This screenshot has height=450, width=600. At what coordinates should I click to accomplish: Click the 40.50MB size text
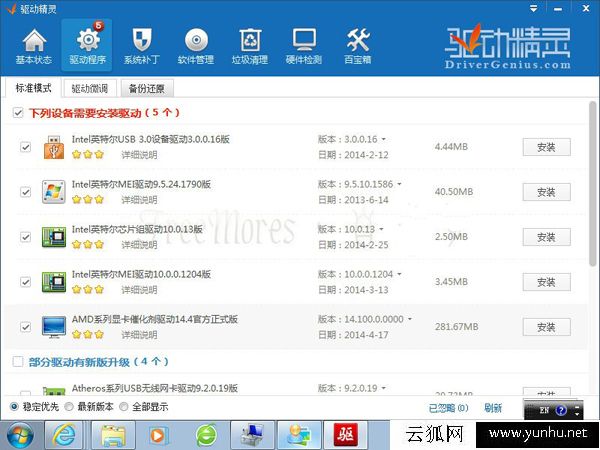[454, 192]
